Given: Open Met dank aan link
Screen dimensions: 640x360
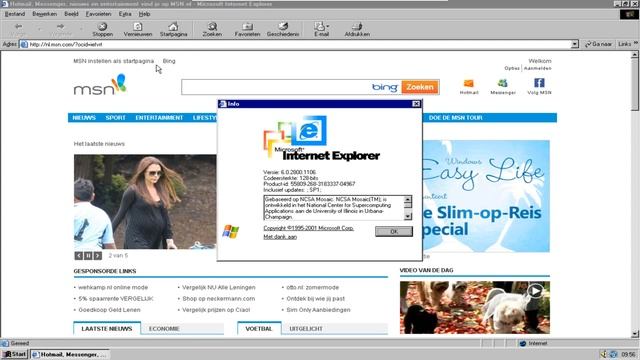Looking at the screenshot, I should click(280, 237).
